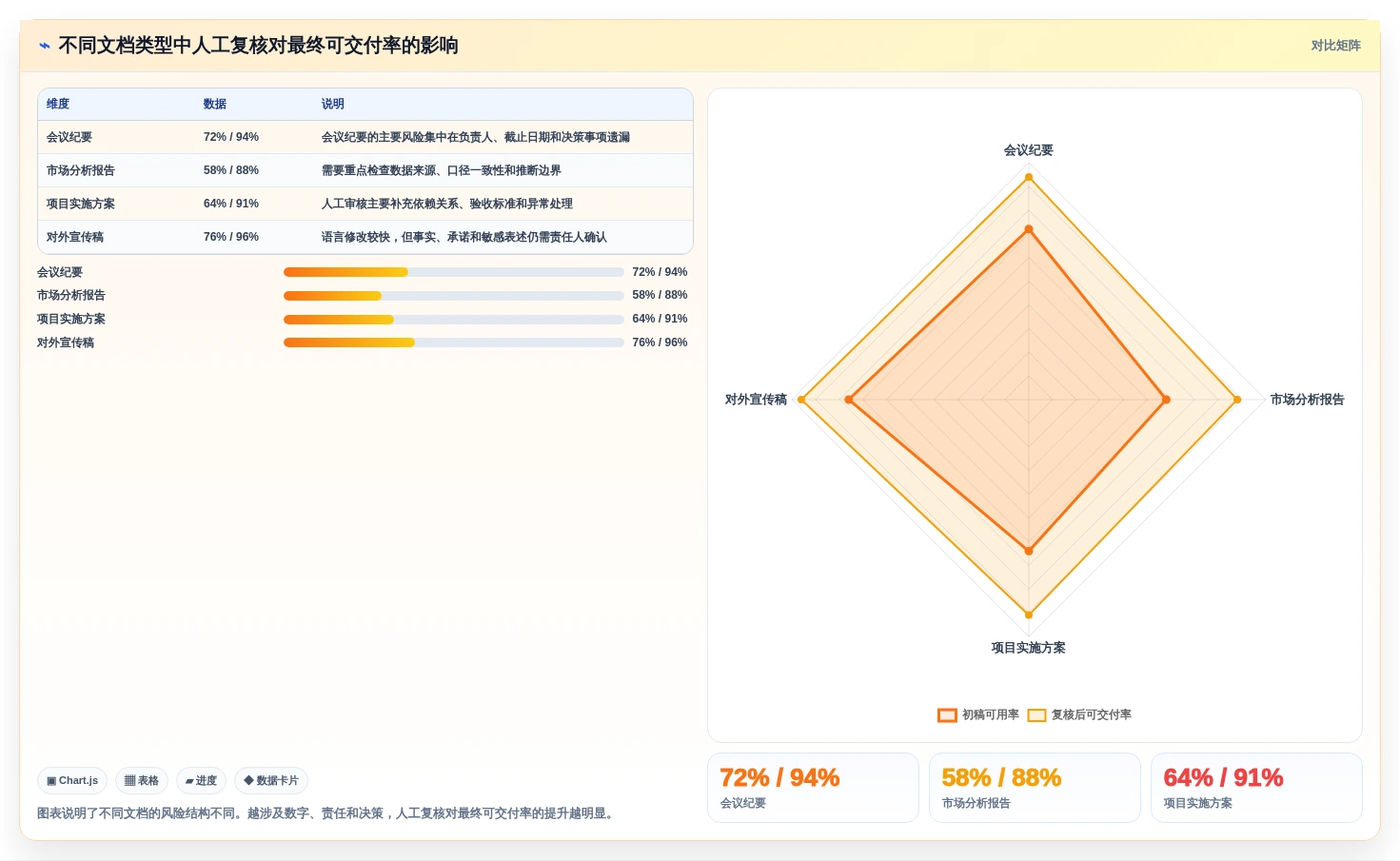Click the outer radar point at 对外宣传稿
The image size is (1400, 861).
(x=801, y=400)
